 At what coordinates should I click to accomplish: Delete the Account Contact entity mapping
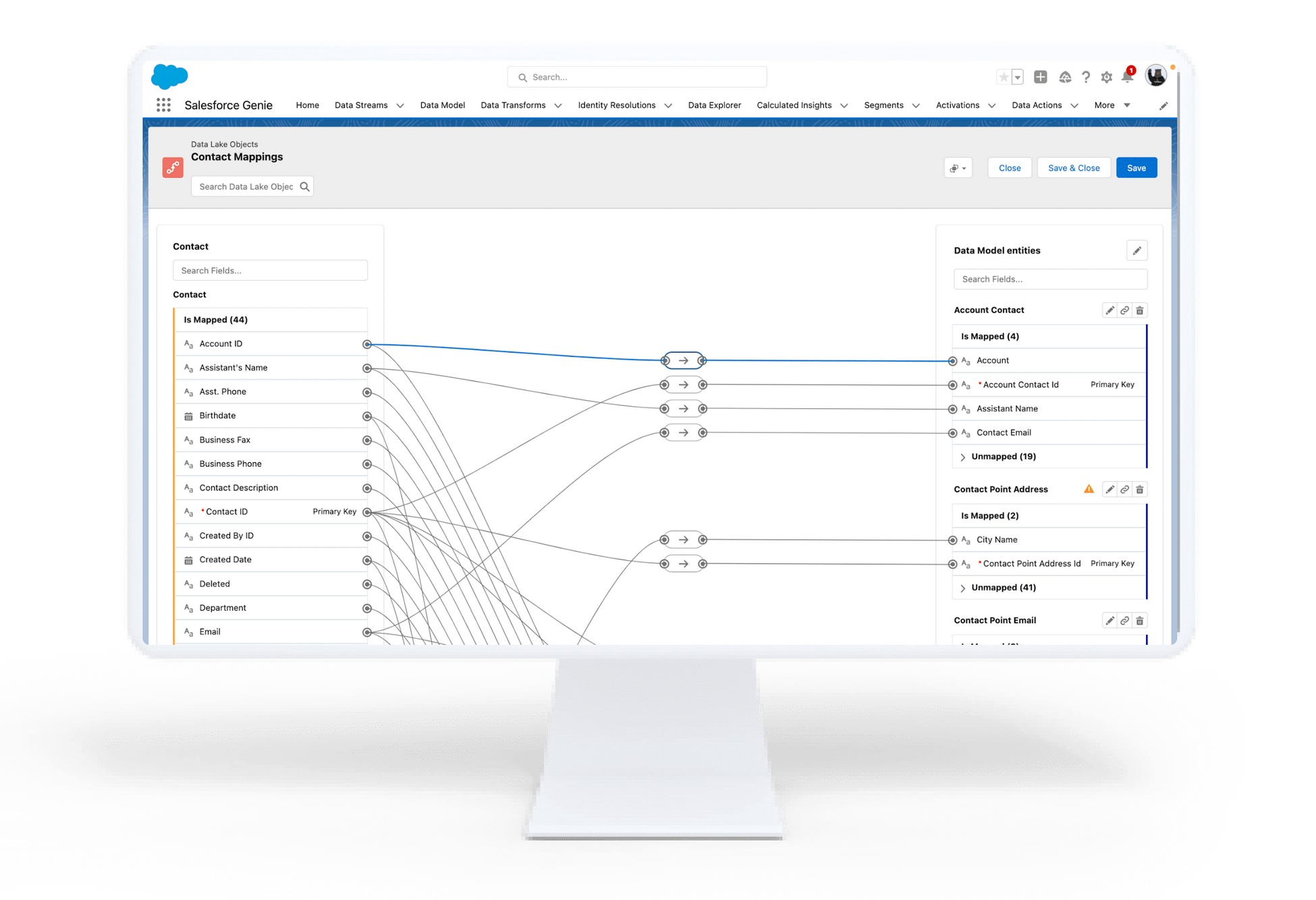point(1140,310)
